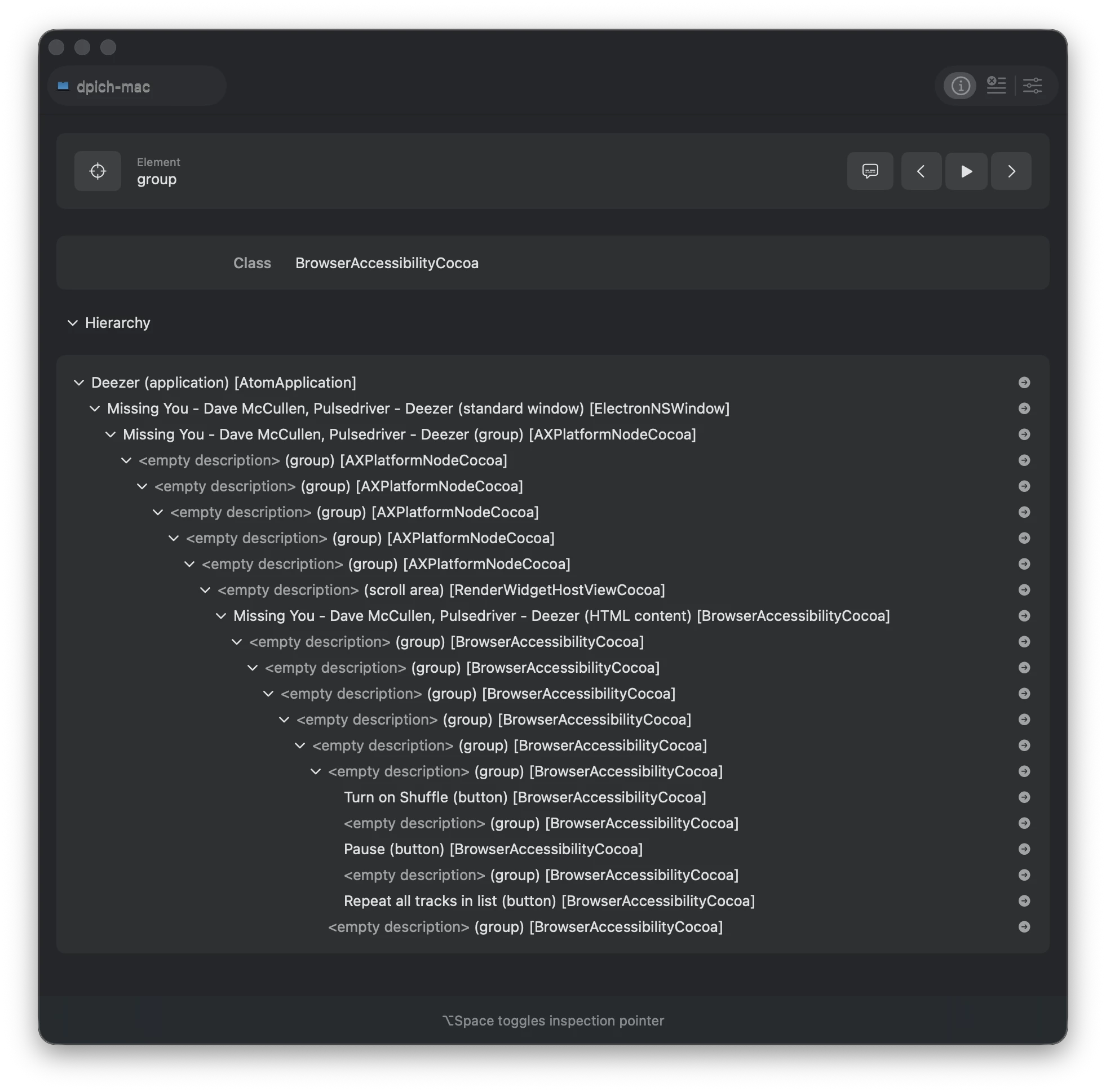This screenshot has width=1106, height=1092.
Task: Open the filter settings sliders icon
Action: (x=1033, y=85)
